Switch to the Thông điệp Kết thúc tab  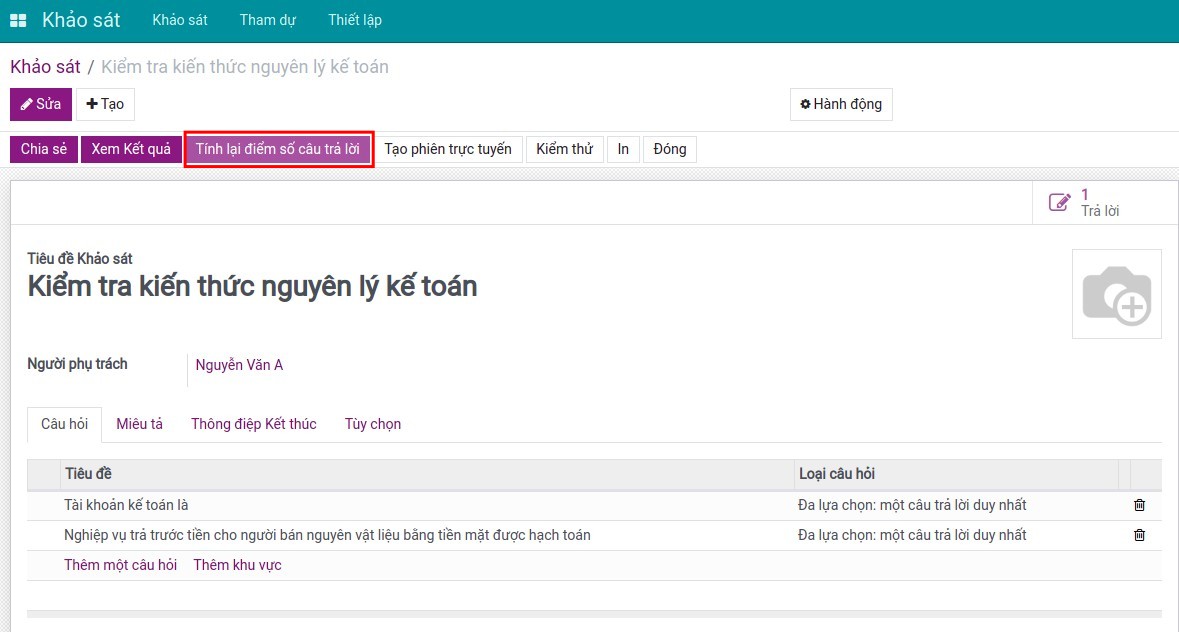254,424
